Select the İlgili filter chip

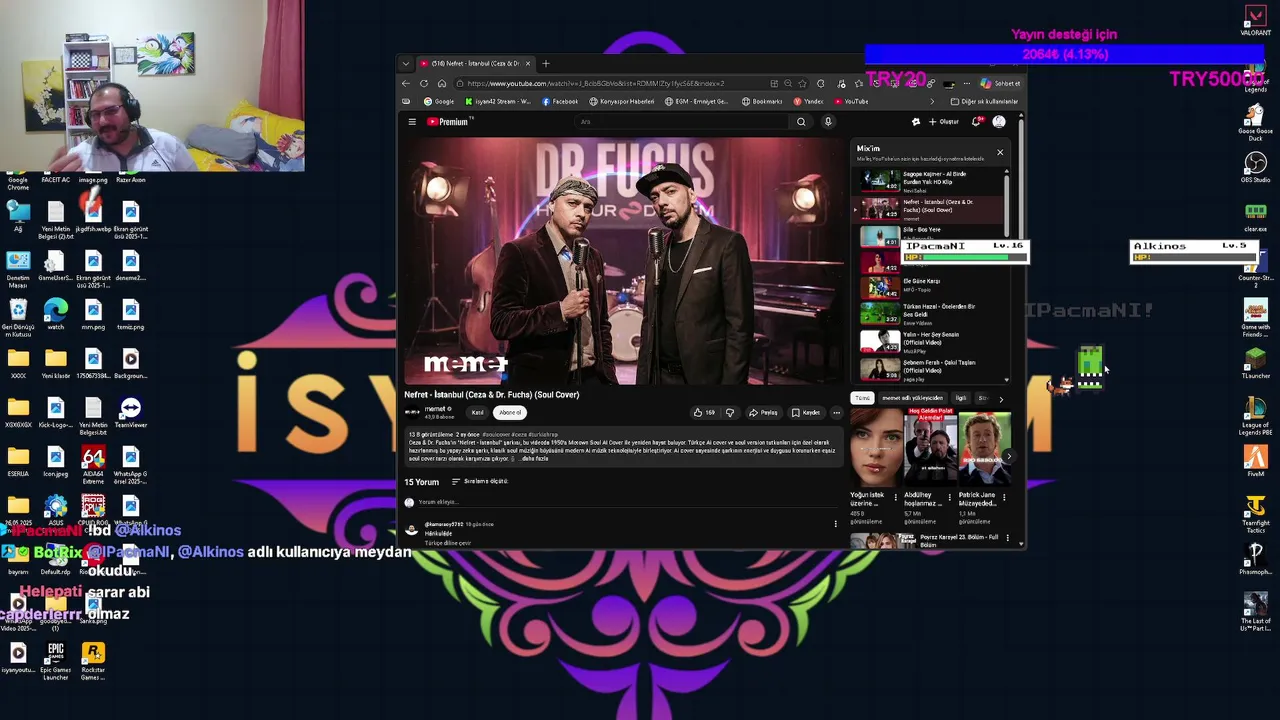[x=961, y=398]
